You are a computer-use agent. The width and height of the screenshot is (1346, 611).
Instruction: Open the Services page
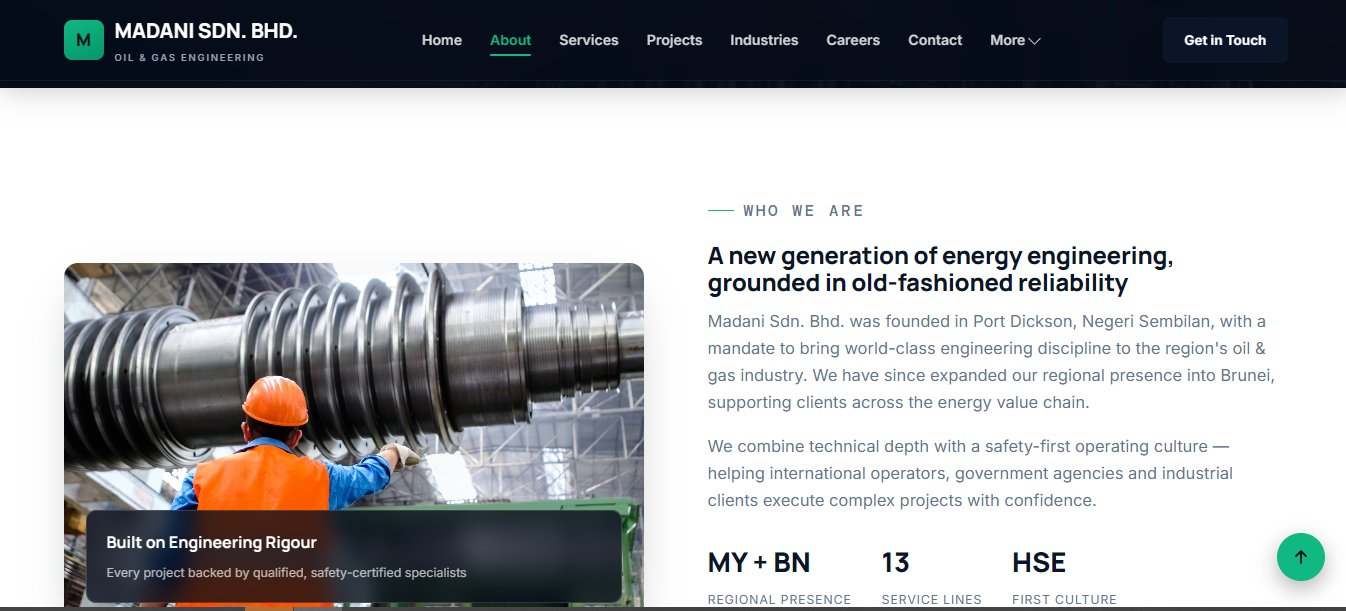(589, 40)
